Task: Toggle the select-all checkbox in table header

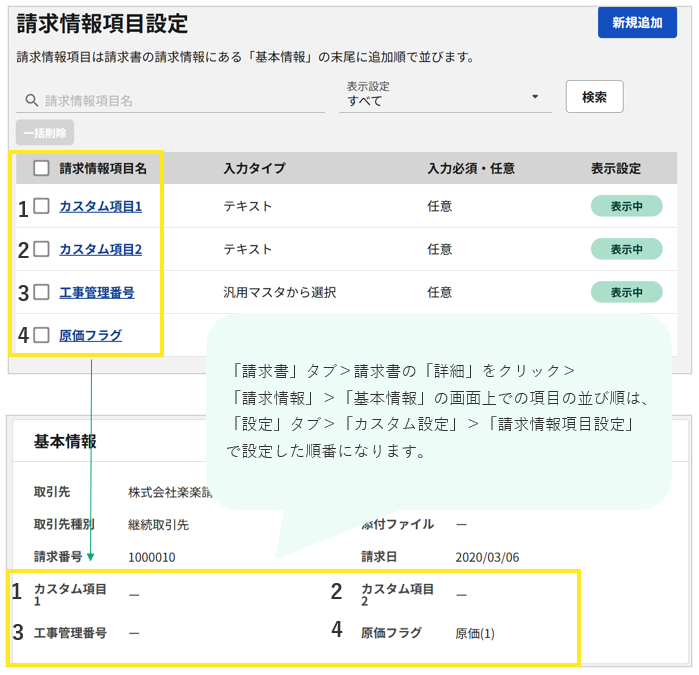Action: pos(41,168)
